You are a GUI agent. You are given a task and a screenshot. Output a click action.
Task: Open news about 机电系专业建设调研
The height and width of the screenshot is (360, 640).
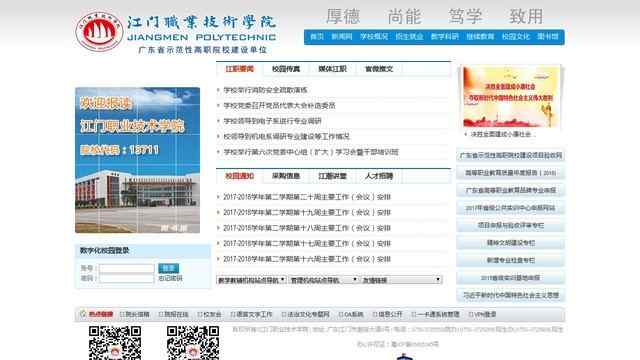(x=287, y=136)
